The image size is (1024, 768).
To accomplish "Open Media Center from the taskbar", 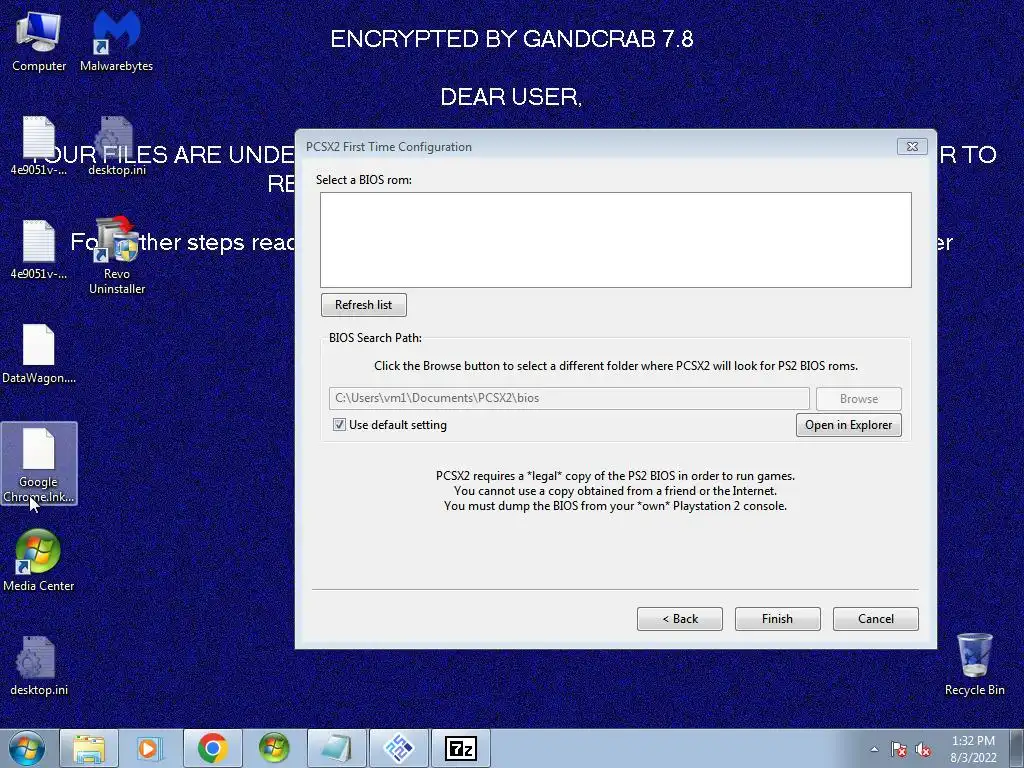I will click(x=274, y=748).
